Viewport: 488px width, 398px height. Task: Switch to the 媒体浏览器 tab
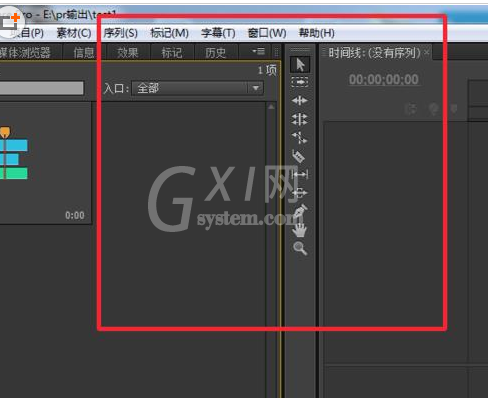click(25, 52)
